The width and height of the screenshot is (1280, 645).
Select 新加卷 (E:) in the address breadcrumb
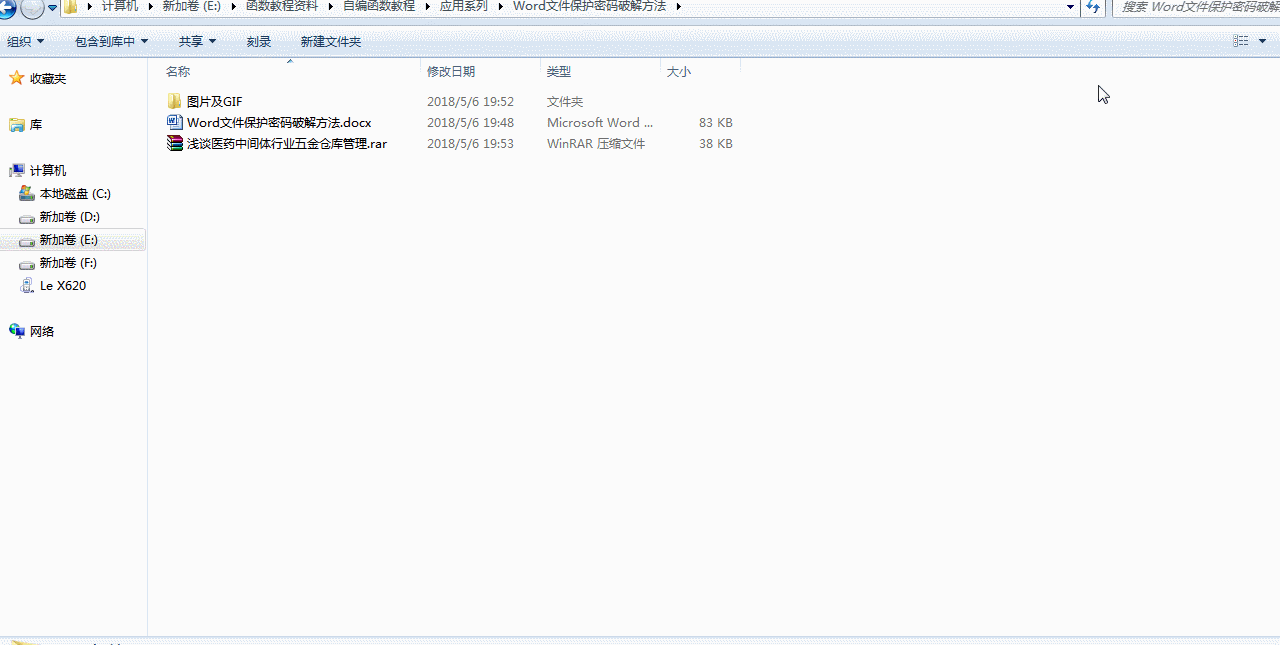[192, 6]
